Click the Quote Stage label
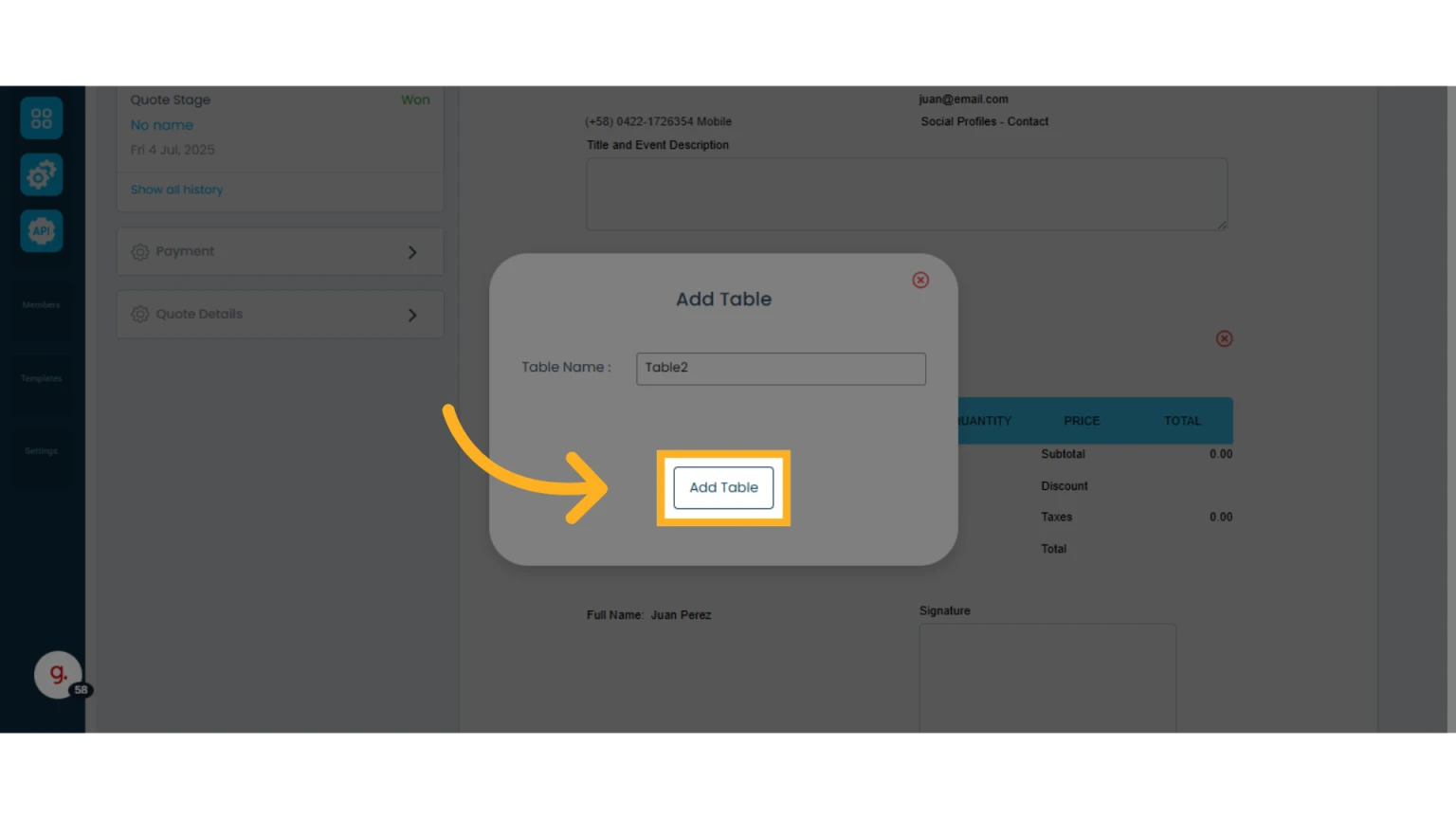This screenshot has width=1456, height=819. (x=171, y=100)
